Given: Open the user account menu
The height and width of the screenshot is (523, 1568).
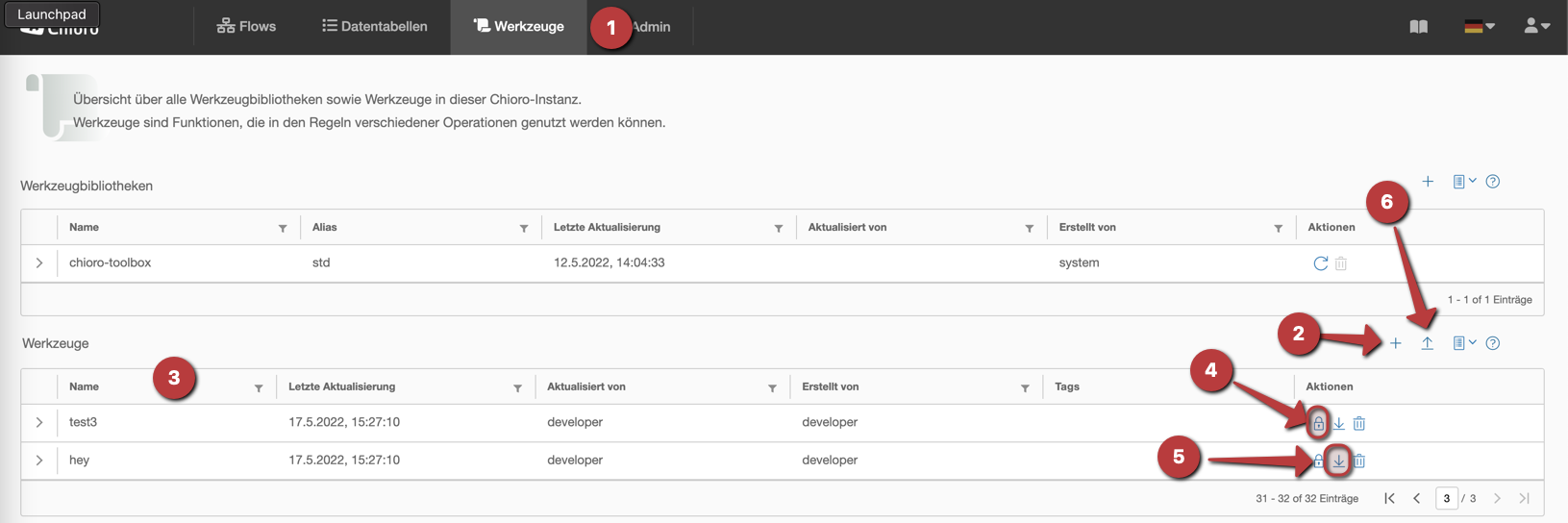Looking at the screenshot, I should click(1536, 27).
